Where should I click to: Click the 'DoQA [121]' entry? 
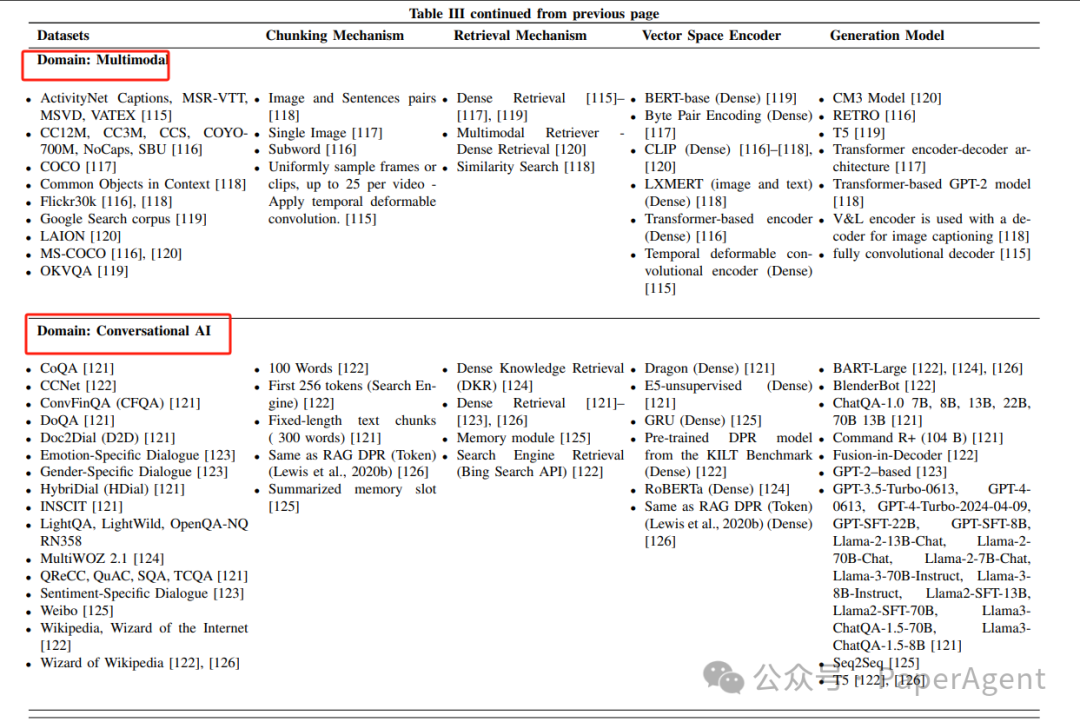[77, 420]
